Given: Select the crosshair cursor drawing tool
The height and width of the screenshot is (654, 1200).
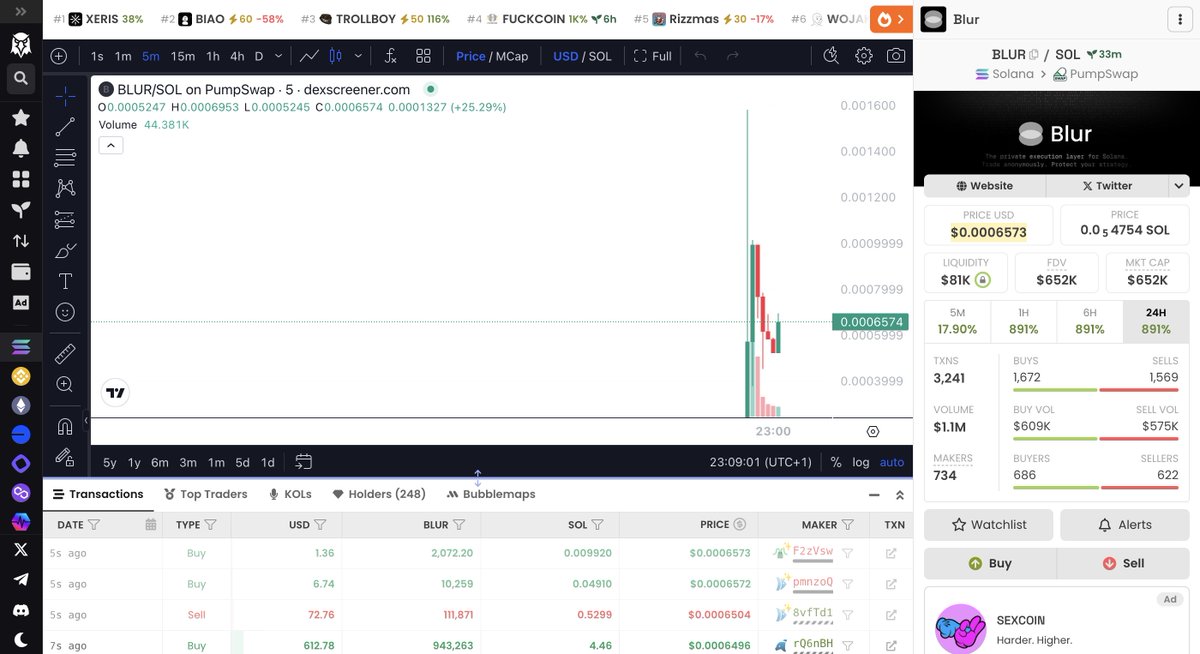Looking at the screenshot, I should [x=65, y=96].
